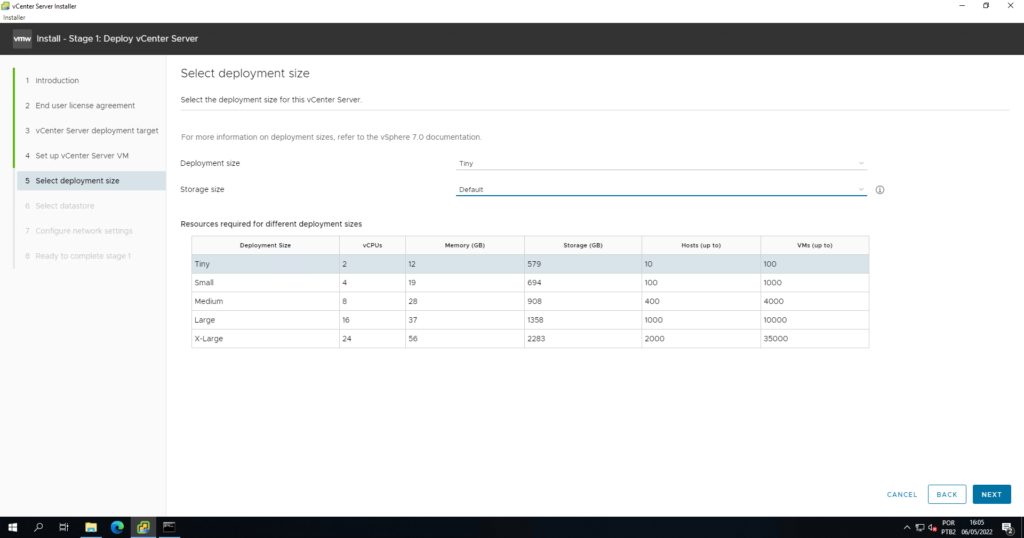Open taskbar search icon
The image size is (1024, 538).
pyautogui.click(x=39, y=527)
